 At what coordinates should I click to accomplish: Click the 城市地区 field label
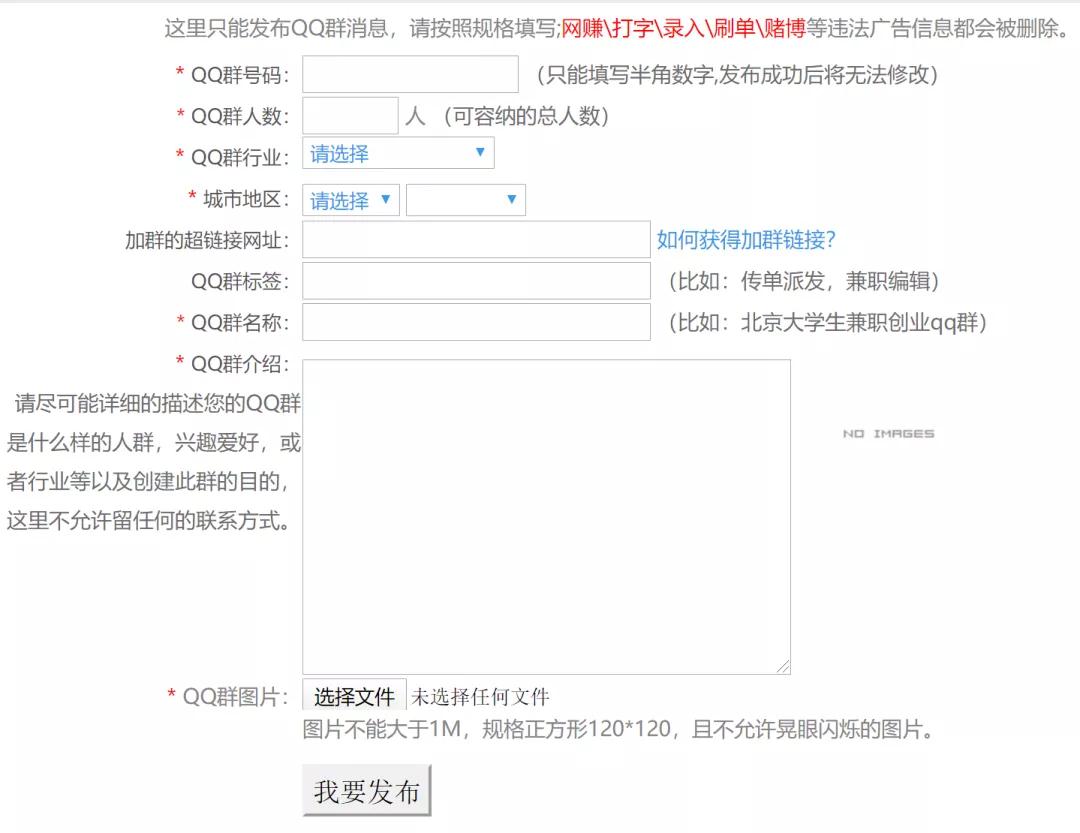[x=245, y=200]
